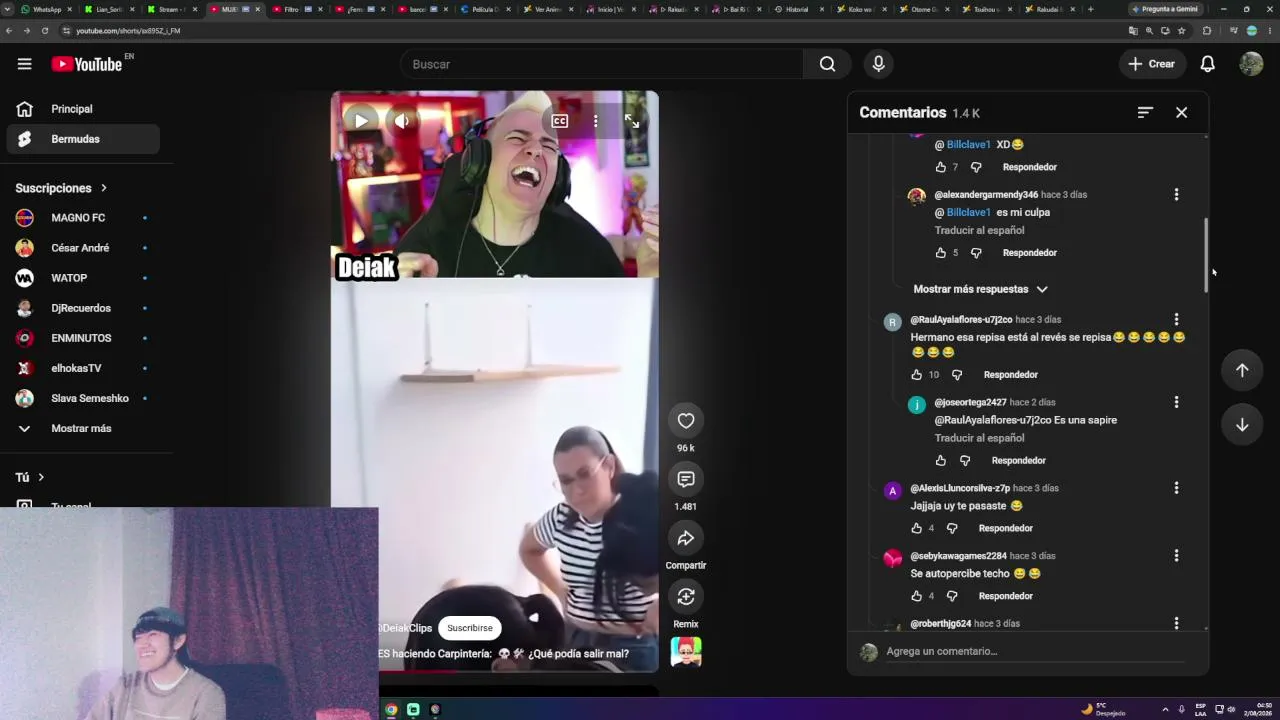Open options for sebykawagames2284 comment

click(x=1176, y=556)
